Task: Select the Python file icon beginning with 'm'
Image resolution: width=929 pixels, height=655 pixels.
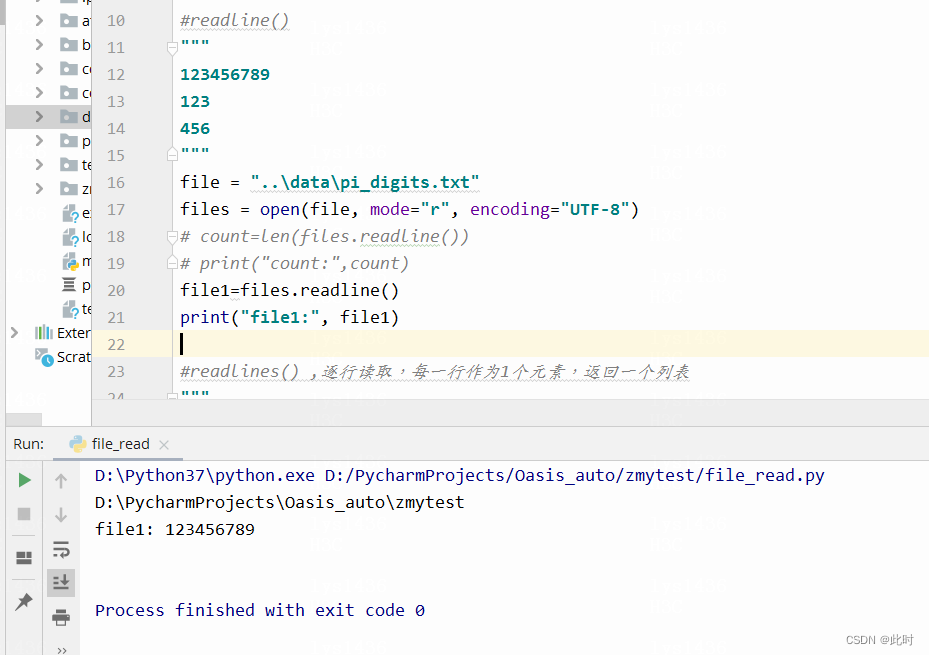Action: pos(71,261)
